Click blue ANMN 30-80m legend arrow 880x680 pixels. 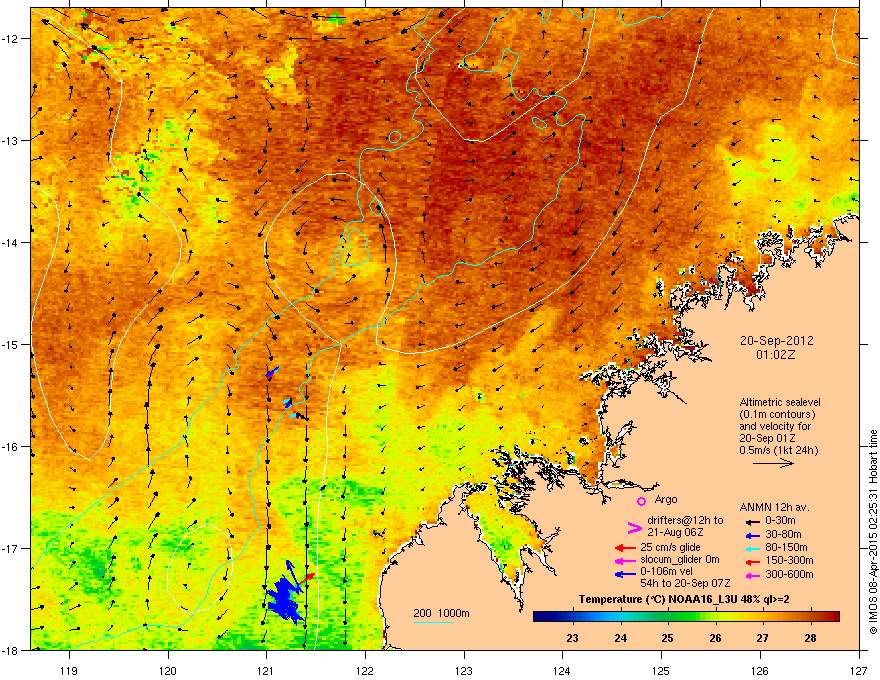[751, 535]
